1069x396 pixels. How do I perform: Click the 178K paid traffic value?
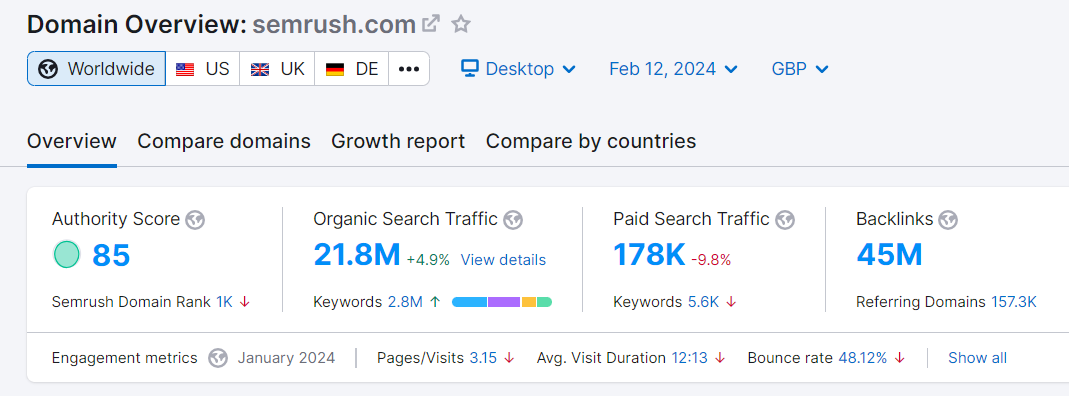(649, 255)
